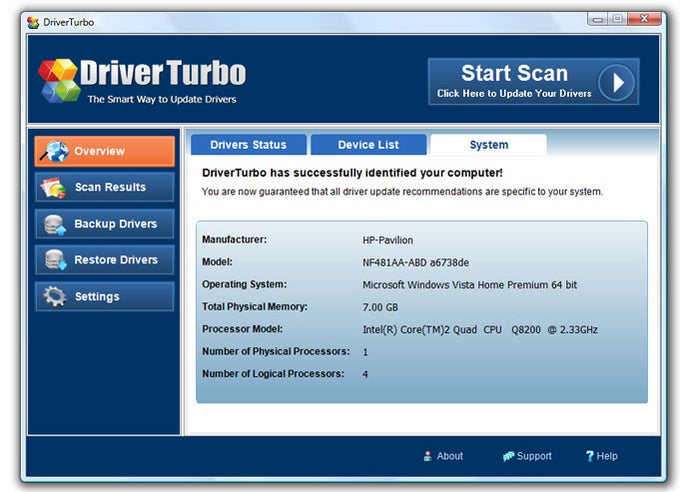Close the DriverTurbo window
The width and height of the screenshot is (680, 492).
click(644, 19)
